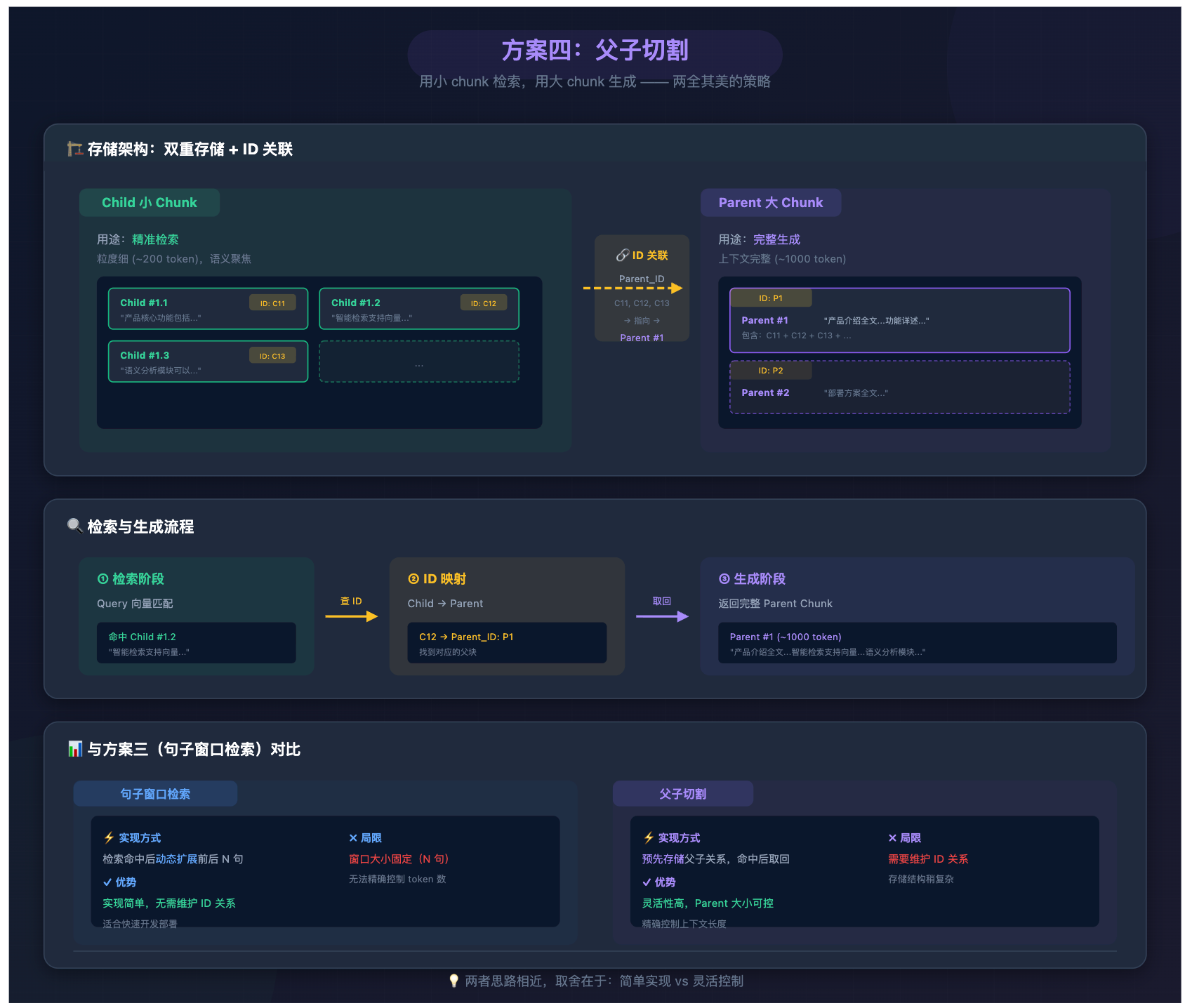Screen dimensions: 1192x1008
Task: Click the lightbulb icon in the bottom footnote
Action: click(453, 981)
